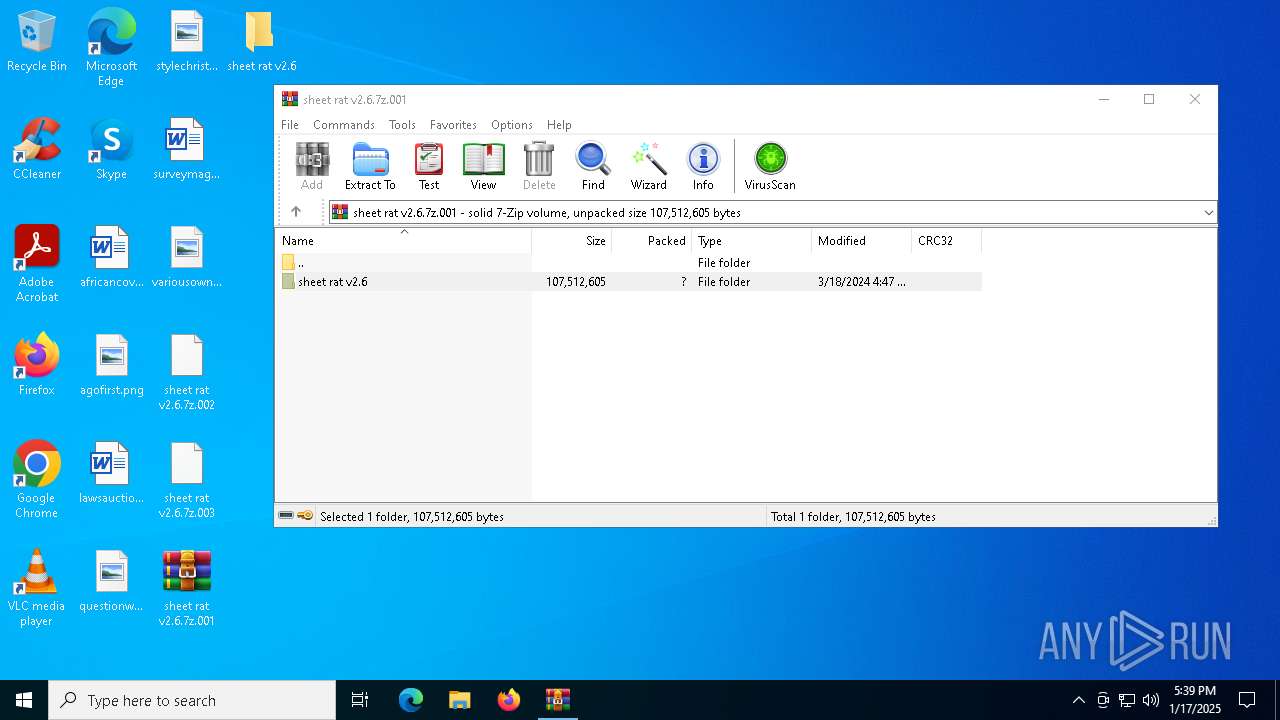Click the WinRAR title bar app icon
The height and width of the screenshot is (720, 1280).
pyautogui.click(x=290, y=99)
